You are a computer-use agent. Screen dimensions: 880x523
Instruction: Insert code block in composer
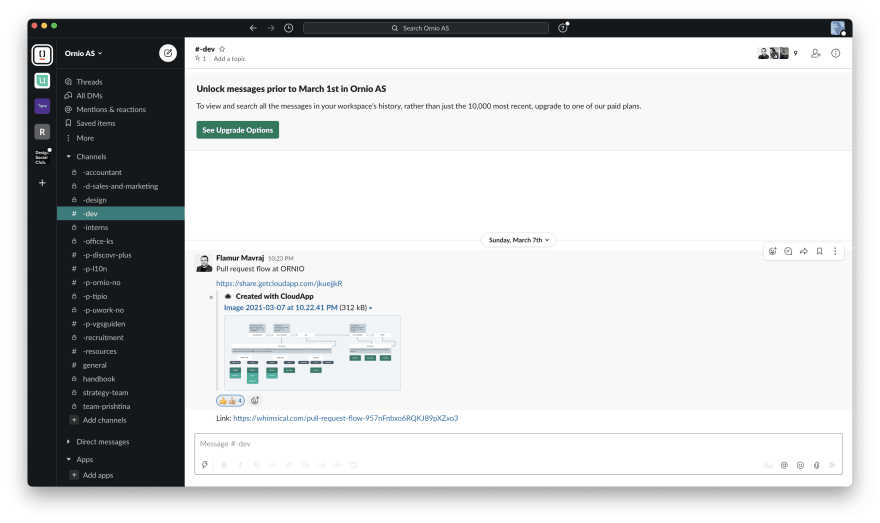point(354,465)
